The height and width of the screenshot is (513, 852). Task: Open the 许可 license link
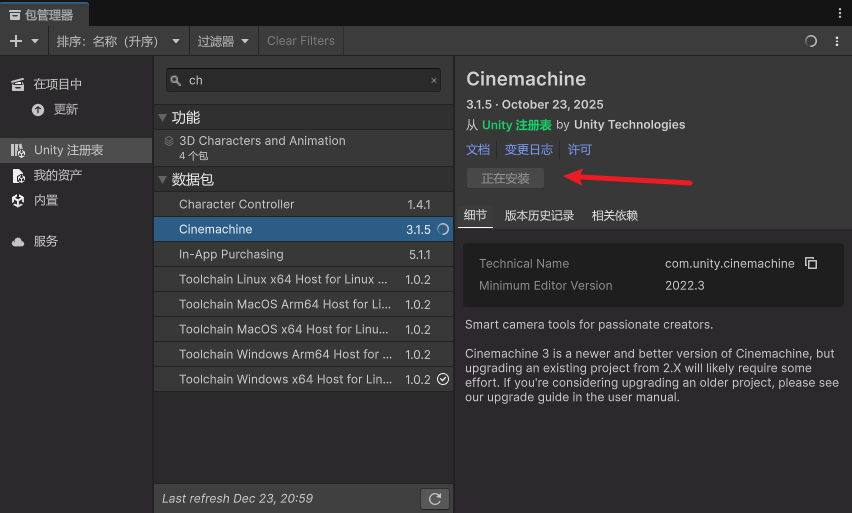tap(579, 149)
